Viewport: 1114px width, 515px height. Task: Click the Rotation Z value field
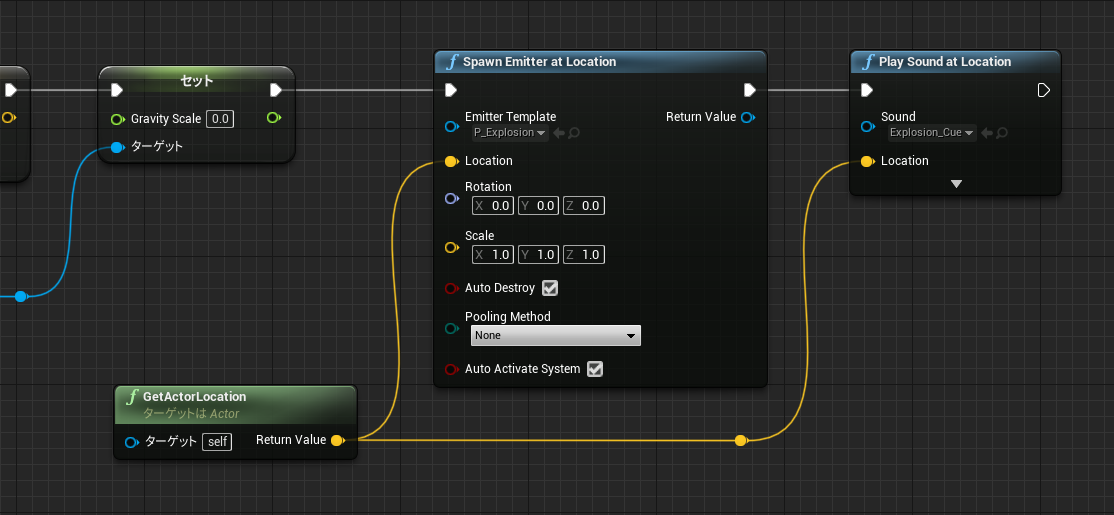584,206
